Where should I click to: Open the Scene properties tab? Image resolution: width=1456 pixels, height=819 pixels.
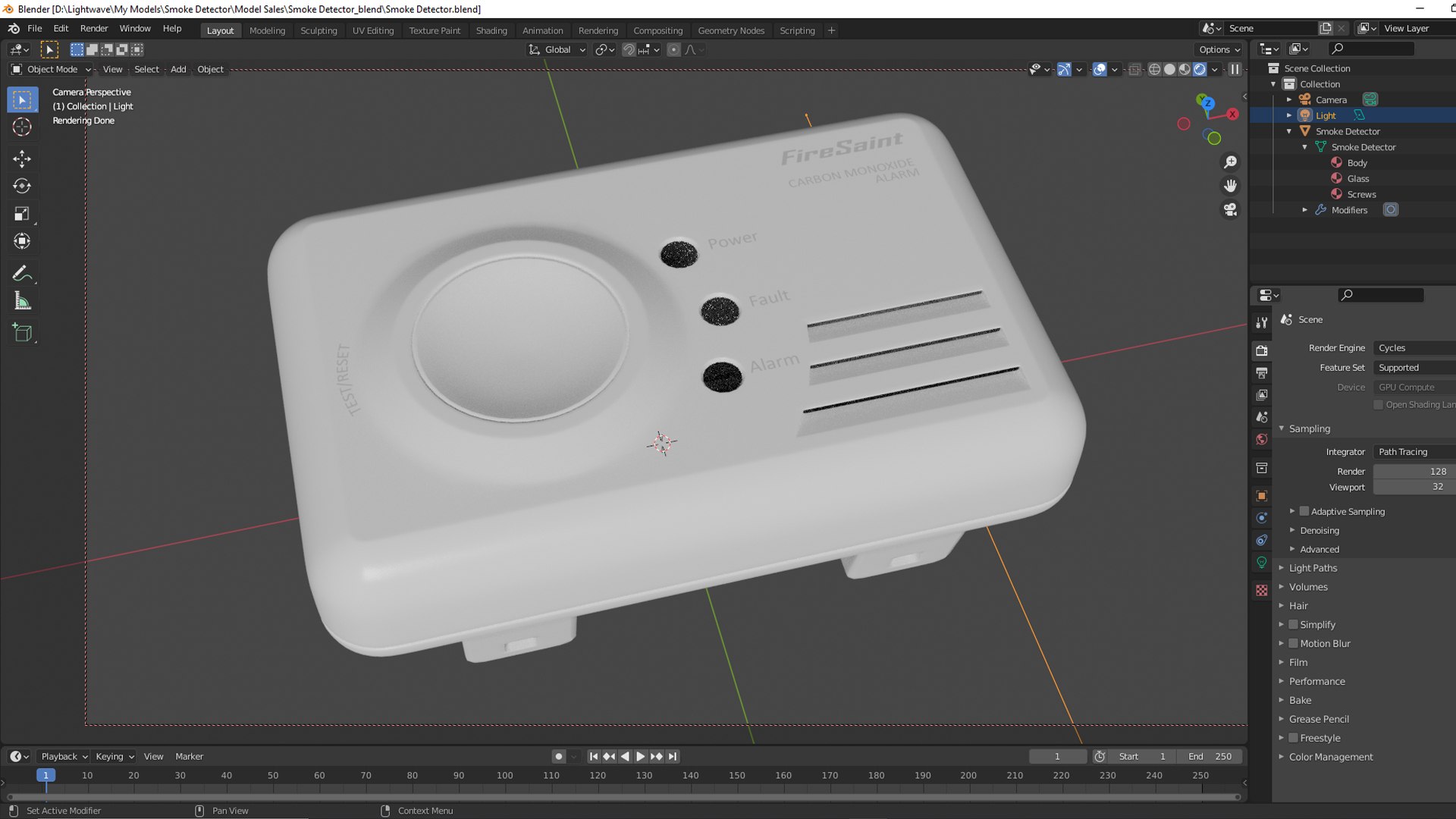[1262, 417]
